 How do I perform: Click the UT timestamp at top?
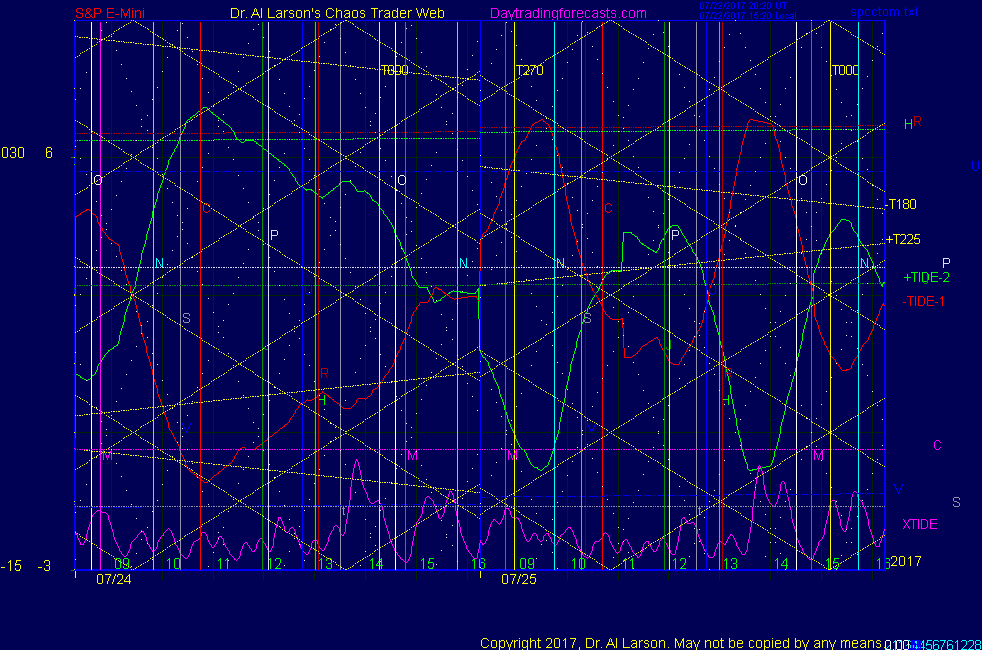point(742,6)
